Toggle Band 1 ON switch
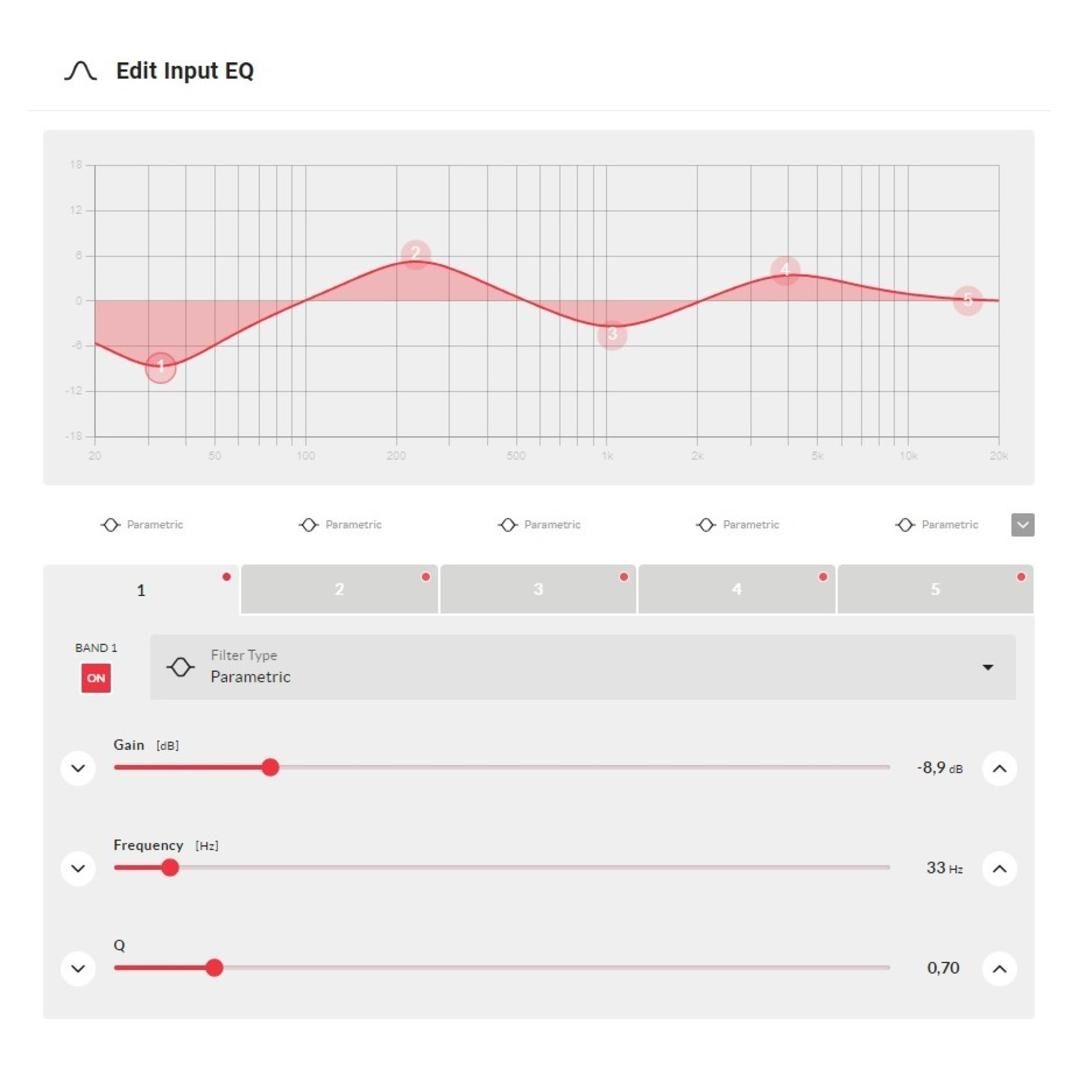 [x=96, y=678]
